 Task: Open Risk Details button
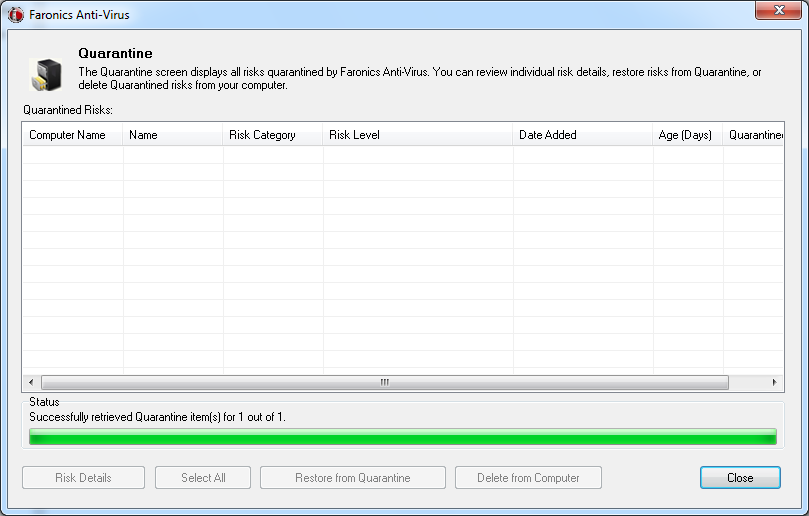click(x=84, y=478)
